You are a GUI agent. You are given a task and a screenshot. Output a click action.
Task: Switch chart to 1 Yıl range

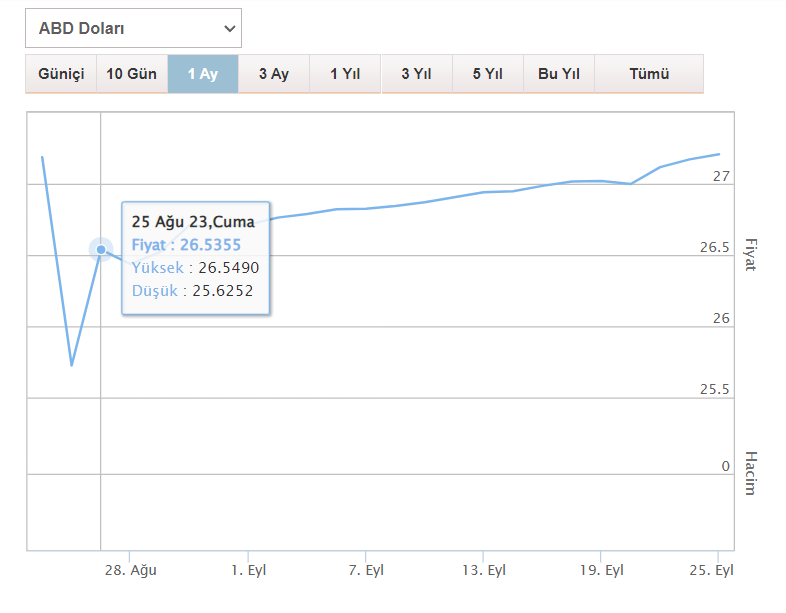pyautogui.click(x=345, y=74)
